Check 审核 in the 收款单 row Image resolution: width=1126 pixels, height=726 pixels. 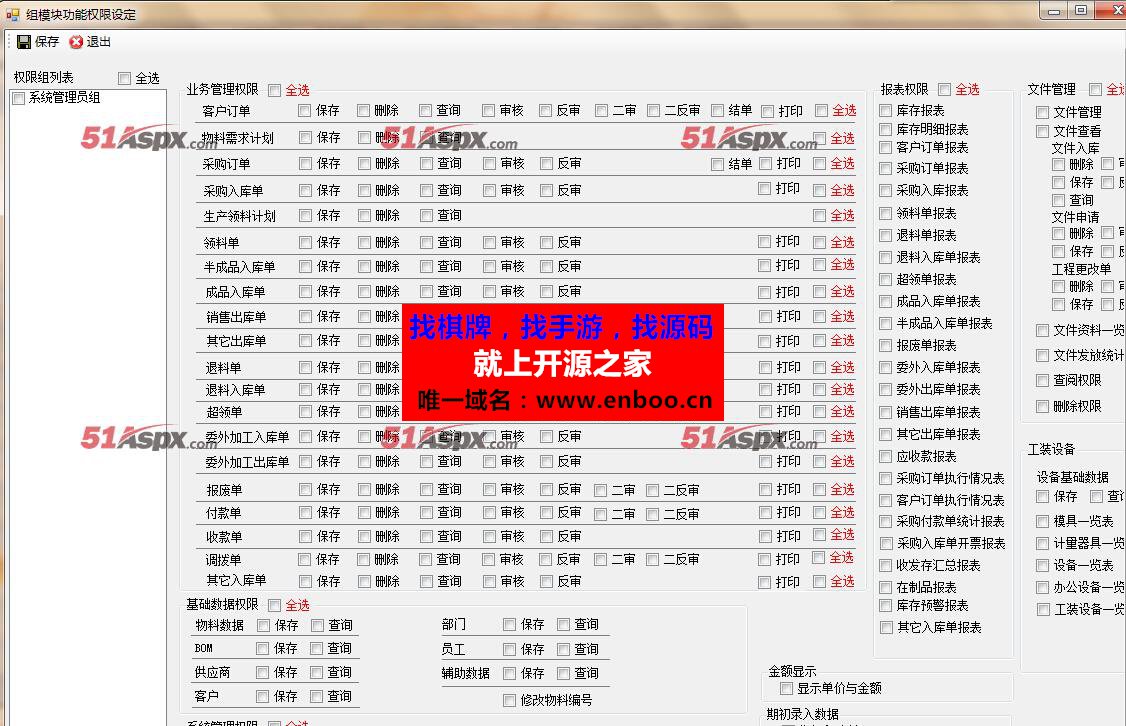[490, 536]
